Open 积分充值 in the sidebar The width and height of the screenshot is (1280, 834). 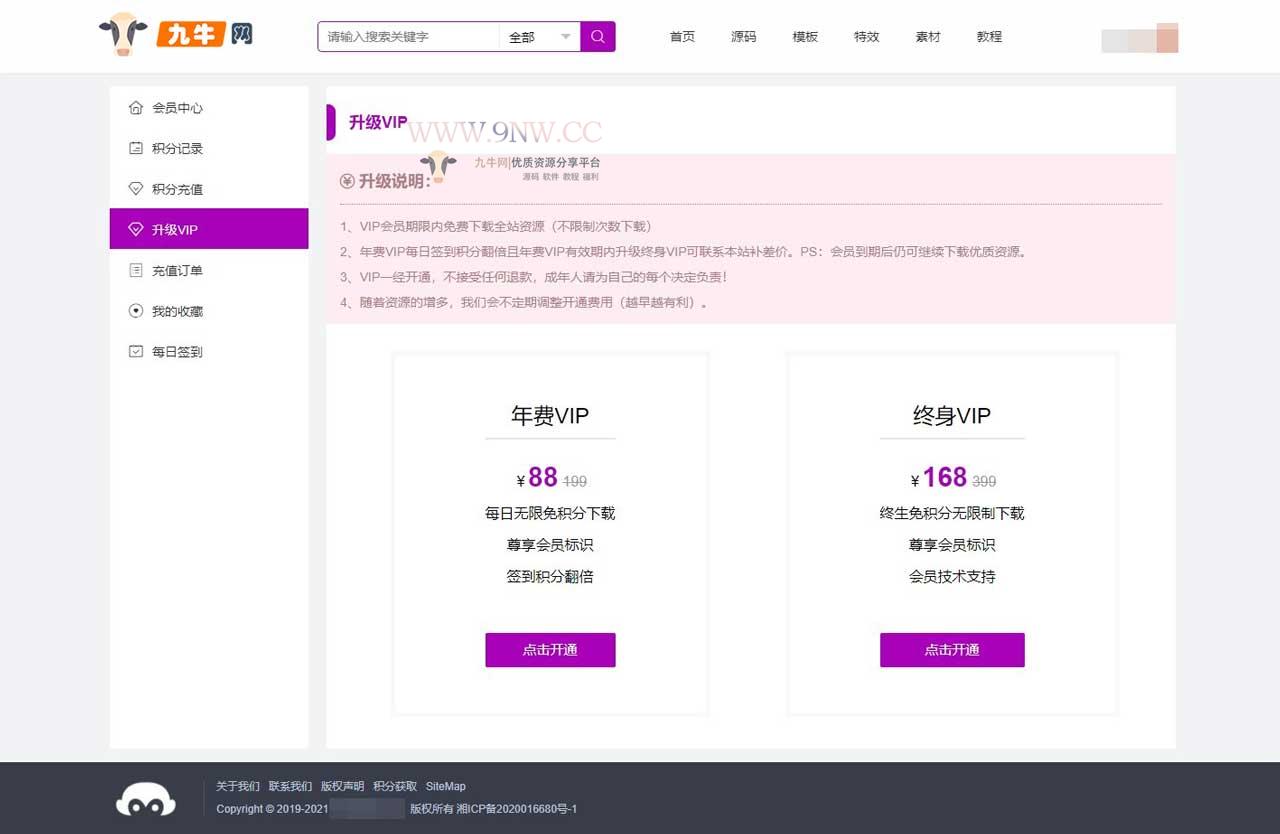click(209, 189)
